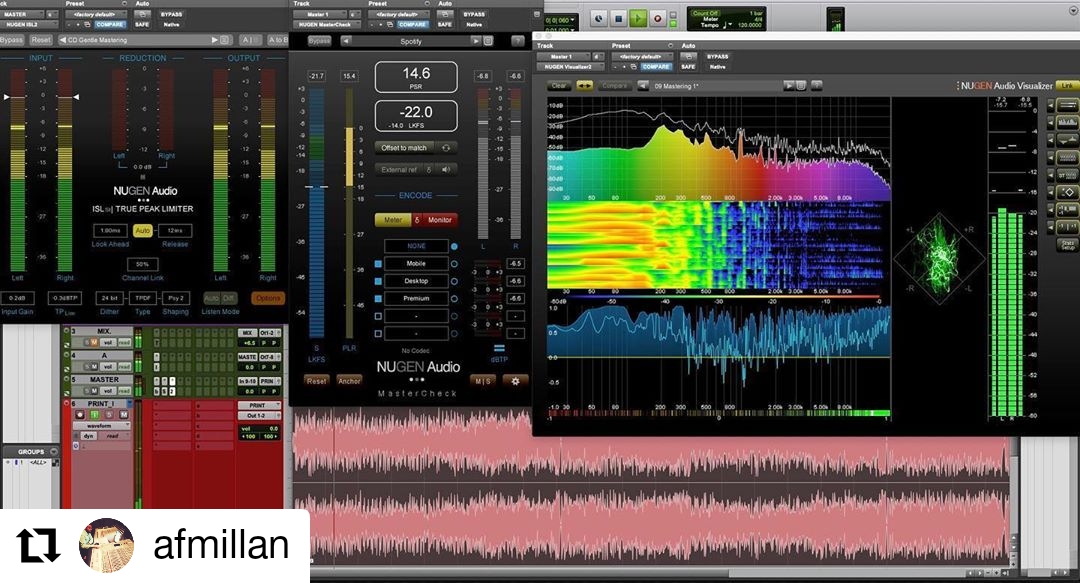This screenshot has height=583, width=1080.
Task: Arm recording with the transport record button
Action: click(657, 19)
